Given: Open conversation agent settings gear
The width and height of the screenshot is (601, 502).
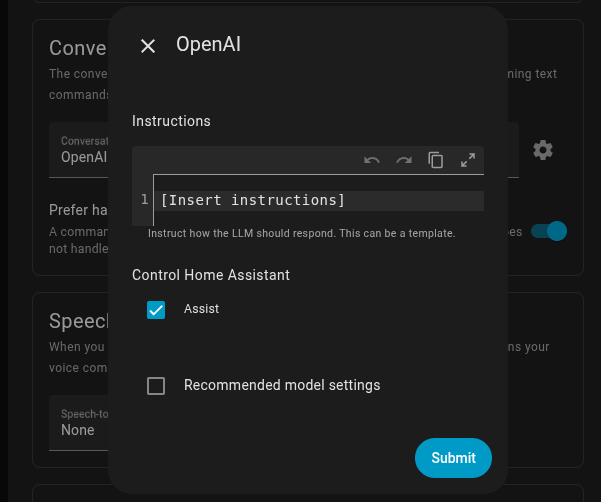Looking at the screenshot, I should (543, 150).
